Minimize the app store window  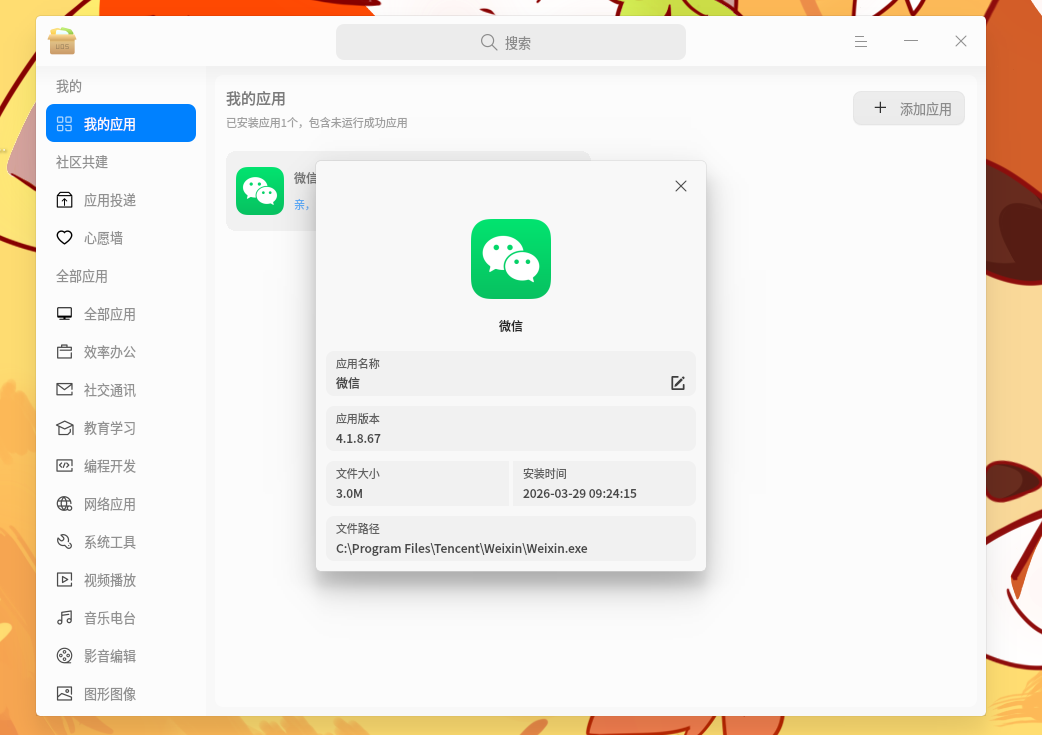910,41
